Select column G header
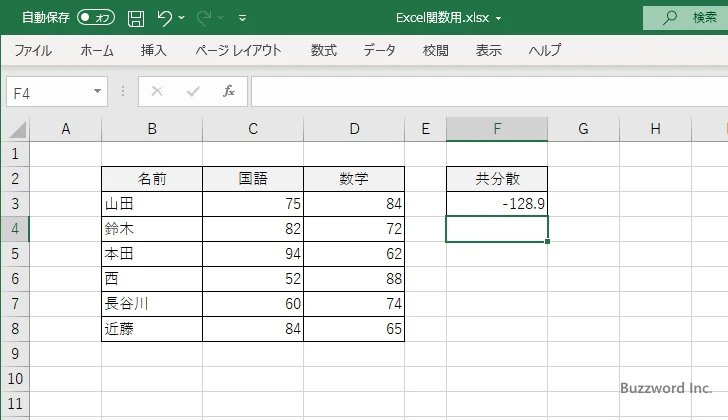 click(x=584, y=129)
